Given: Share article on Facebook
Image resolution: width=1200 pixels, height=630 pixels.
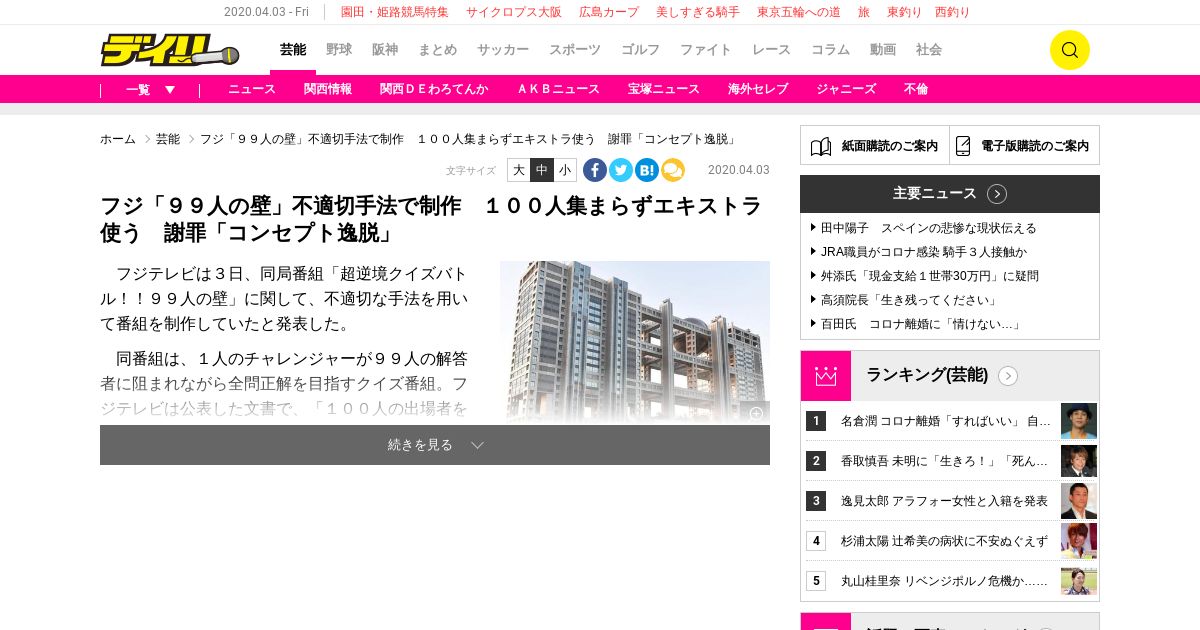Looking at the screenshot, I should [x=595, y=170].
